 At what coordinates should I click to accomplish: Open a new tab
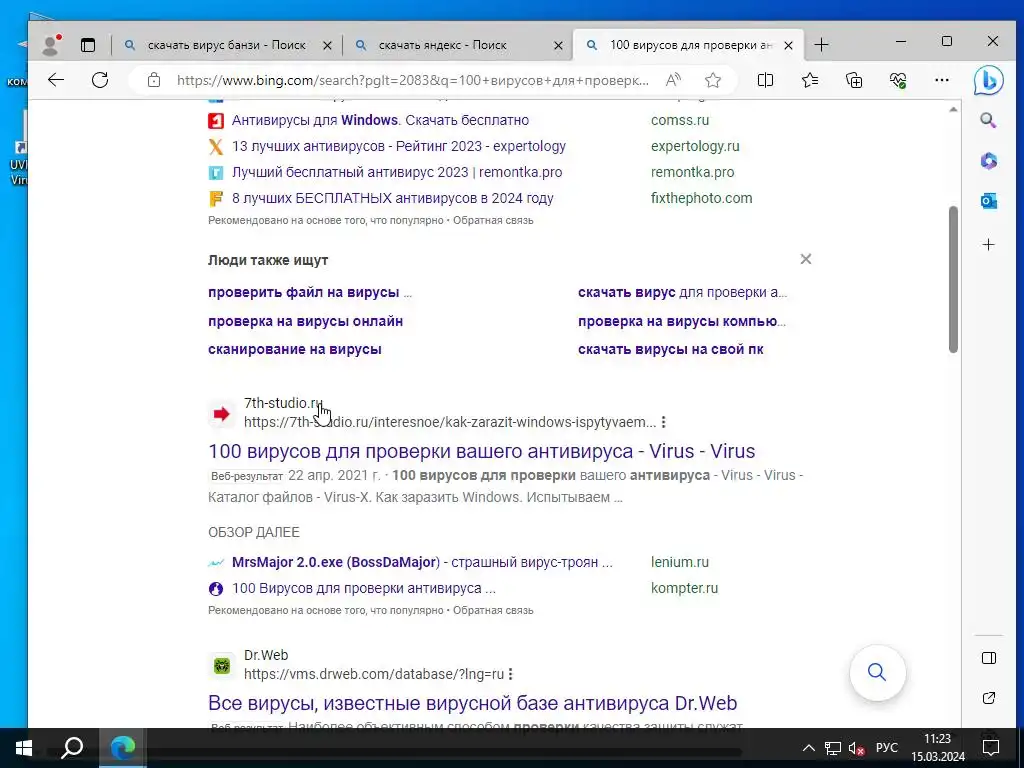point(822,45)
